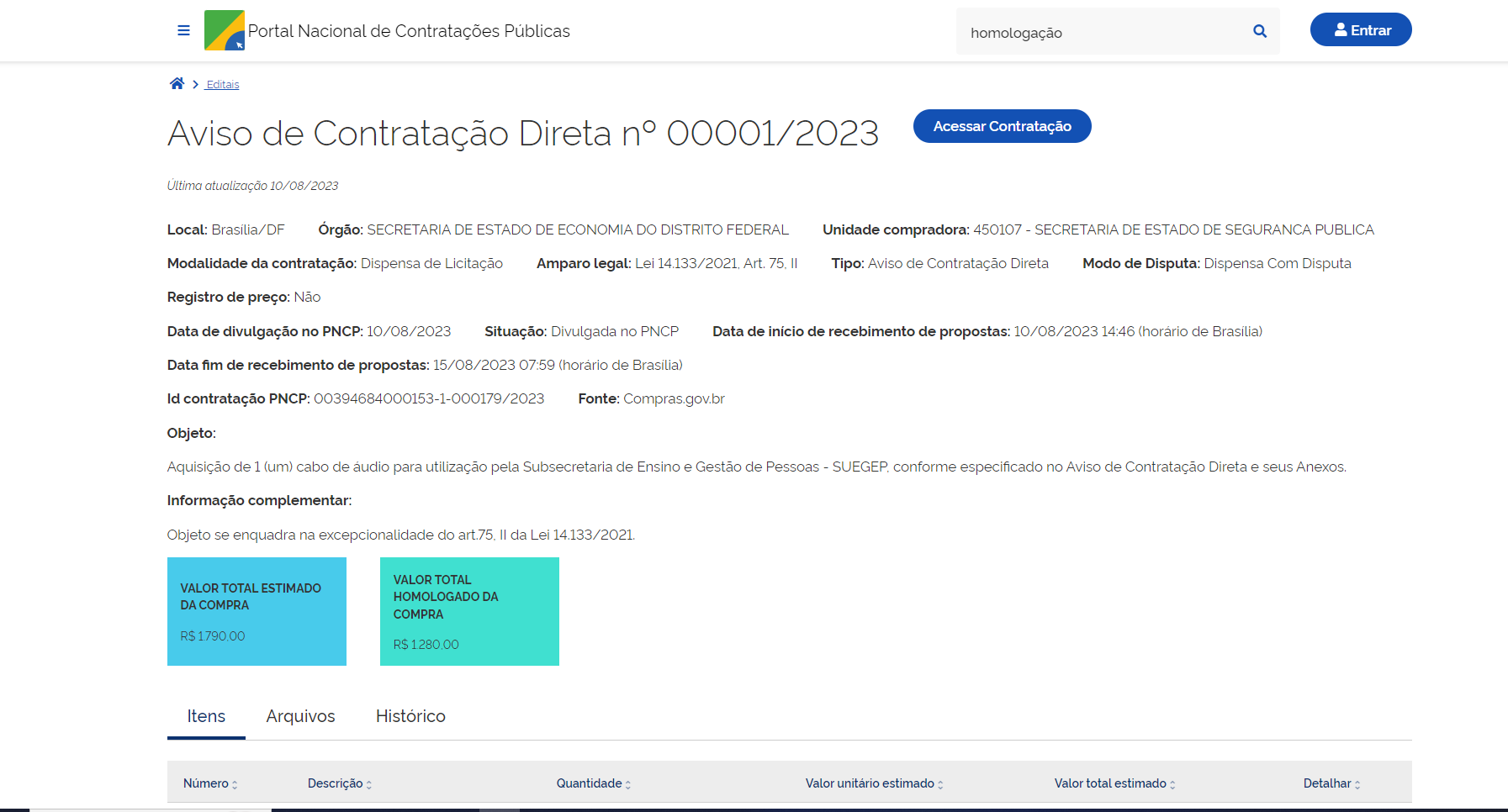The width and height of the screenshot is (1508, 812).
Task: Click the Entrar login button
Action: (1360, 30)
